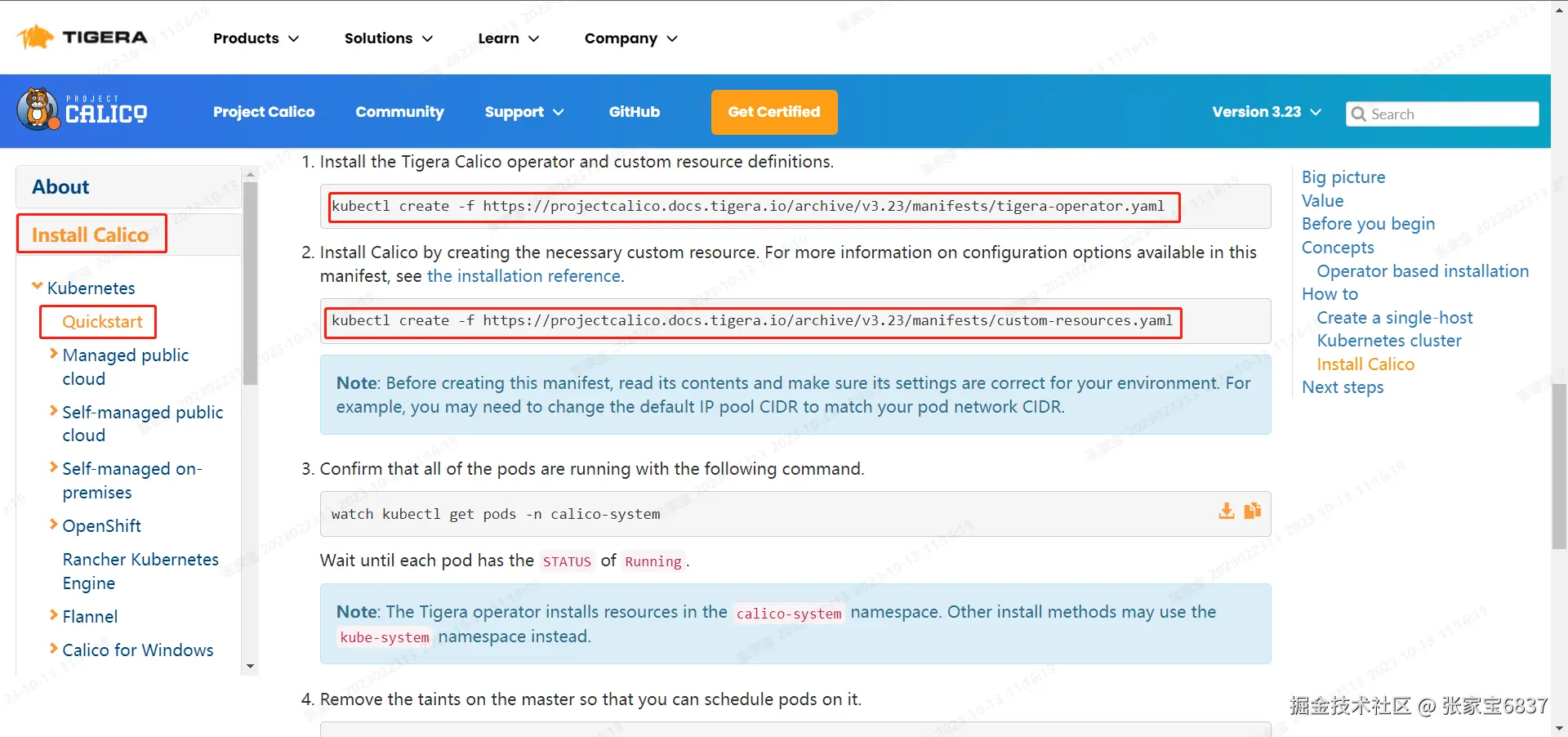Viewport: 1568px width, 737px height.
Task: Open the installation reference link
Action: pyautogui.click(x=523, y=276)
